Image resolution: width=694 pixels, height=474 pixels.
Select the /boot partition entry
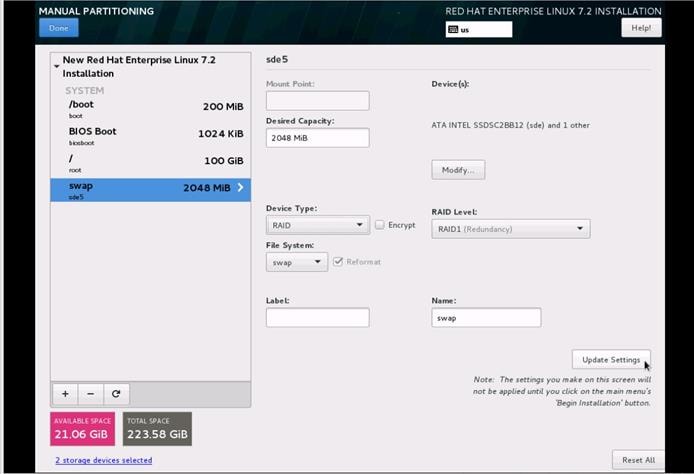coord(150,109)
